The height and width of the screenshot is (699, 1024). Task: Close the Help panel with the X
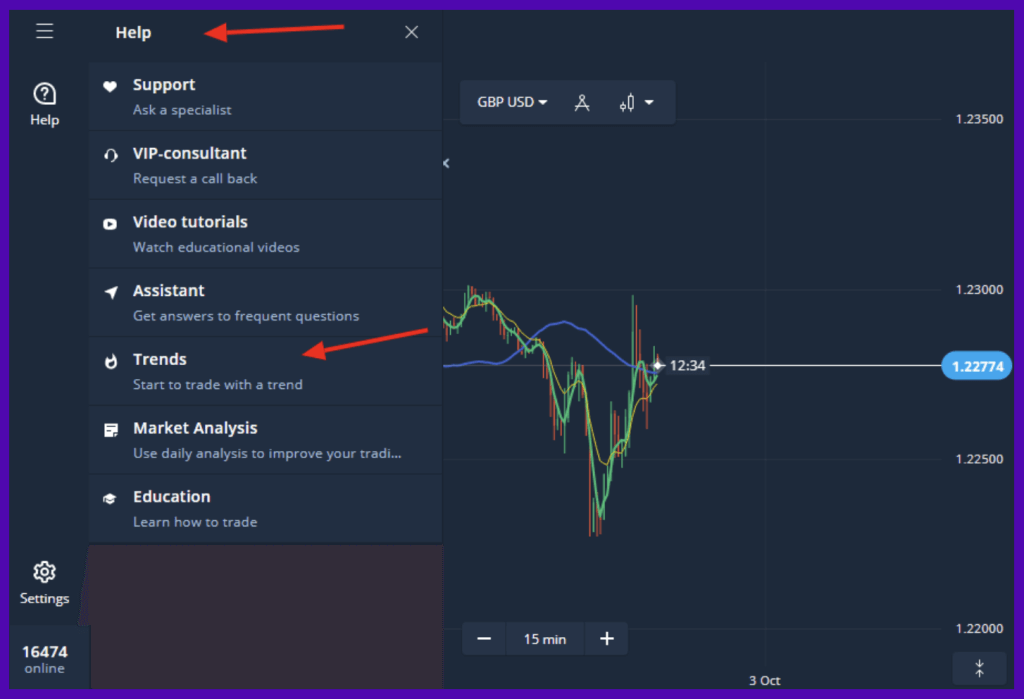pos(411,32)
